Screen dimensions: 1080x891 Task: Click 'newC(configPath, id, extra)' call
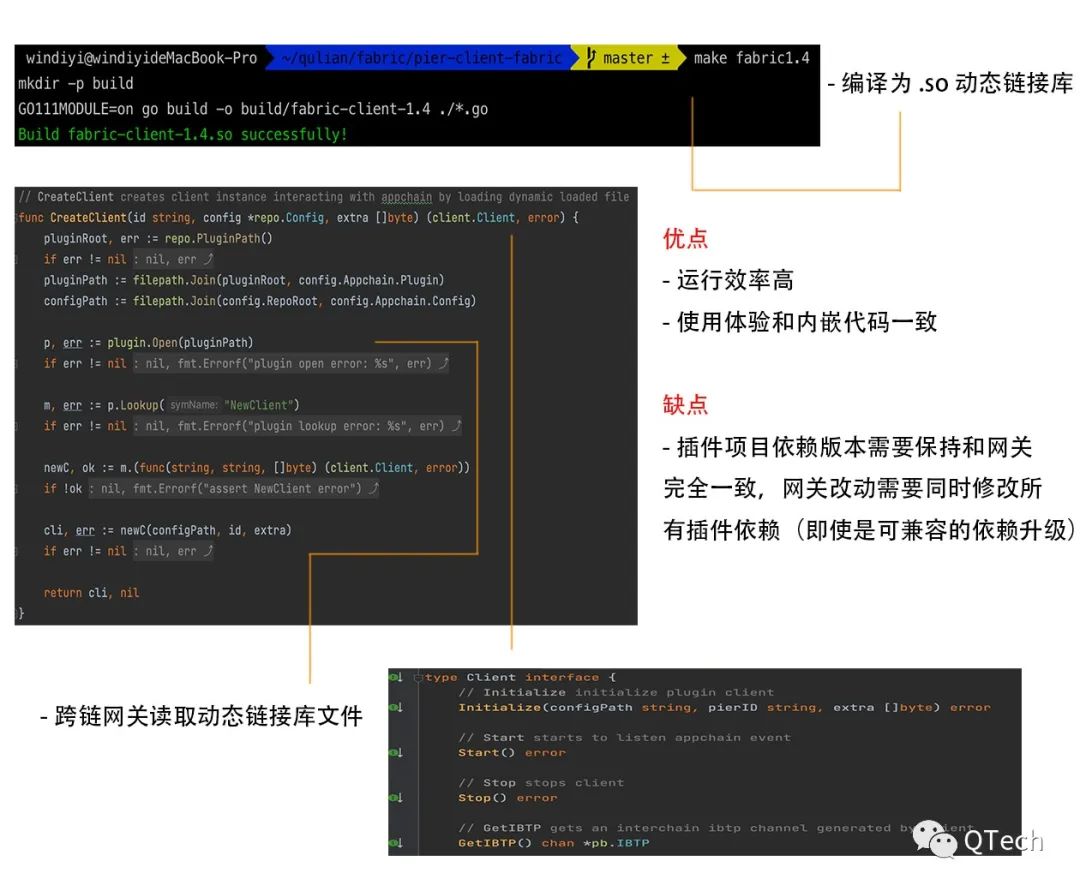[x=206, y=530]
